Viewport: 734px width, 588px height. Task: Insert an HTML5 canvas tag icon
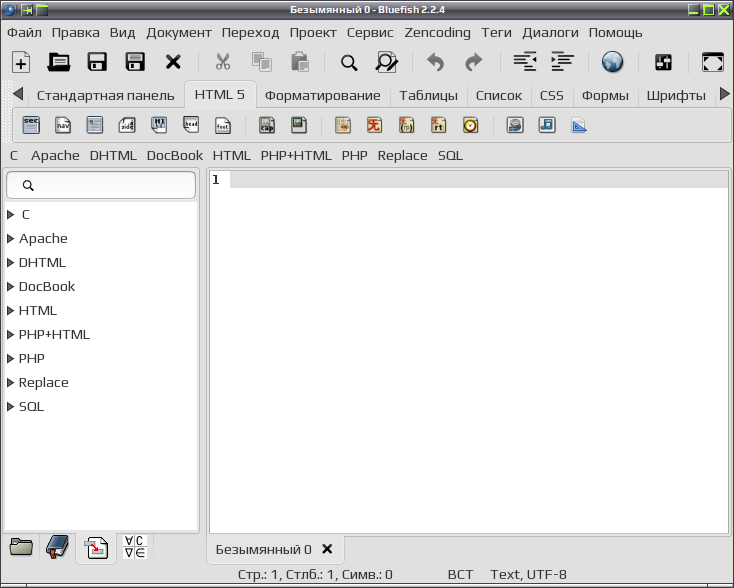click(x=579, y=125)
